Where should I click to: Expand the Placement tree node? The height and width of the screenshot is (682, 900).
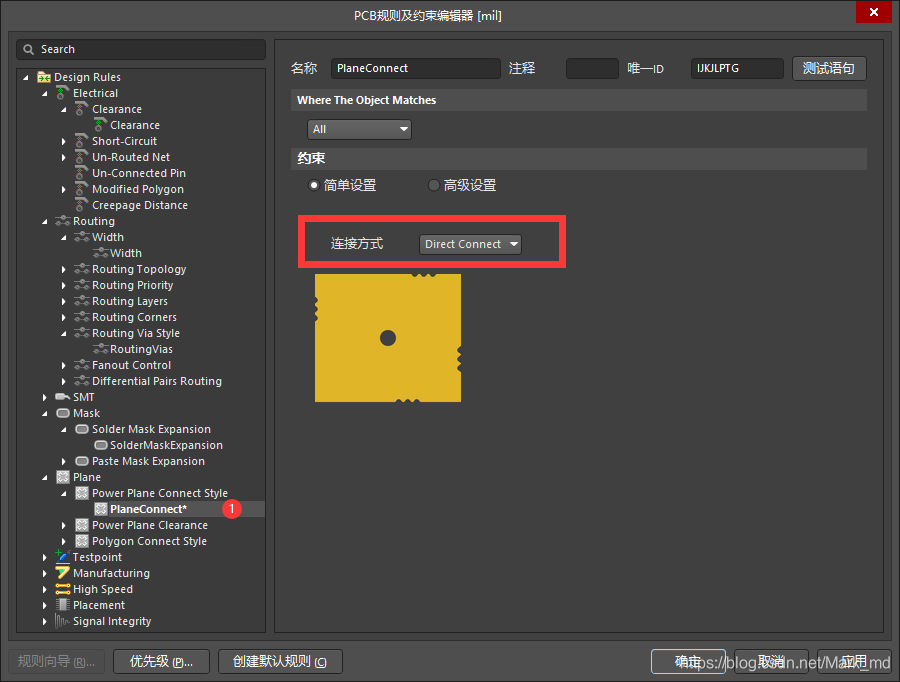tap(45, 605)
